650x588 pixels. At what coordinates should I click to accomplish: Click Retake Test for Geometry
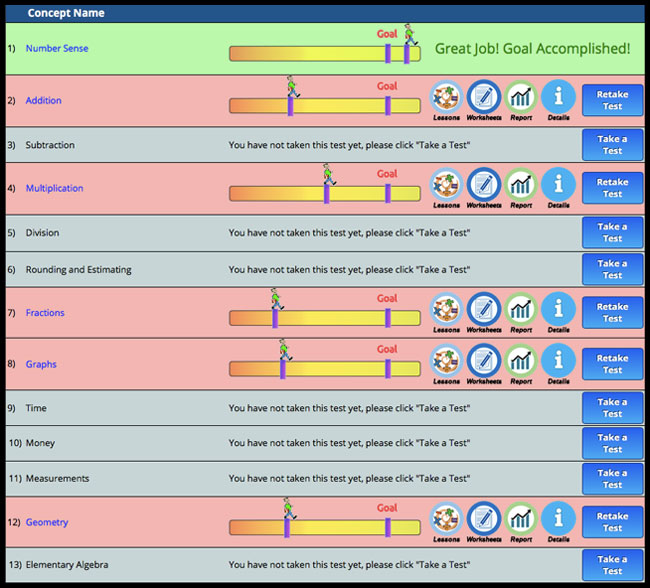[x=612, y=522]
